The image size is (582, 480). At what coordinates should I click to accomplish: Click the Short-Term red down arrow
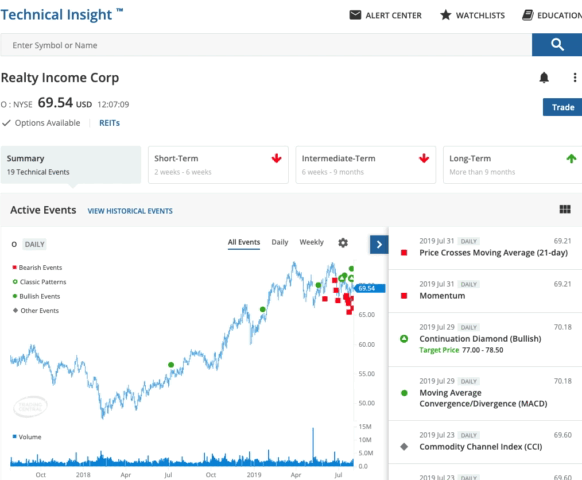[276, 159]
